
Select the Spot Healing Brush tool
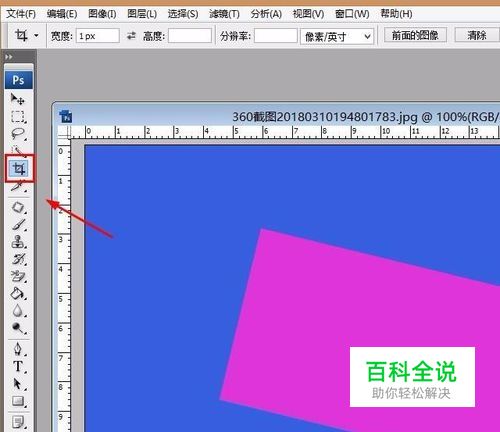[x=18, y=208]
